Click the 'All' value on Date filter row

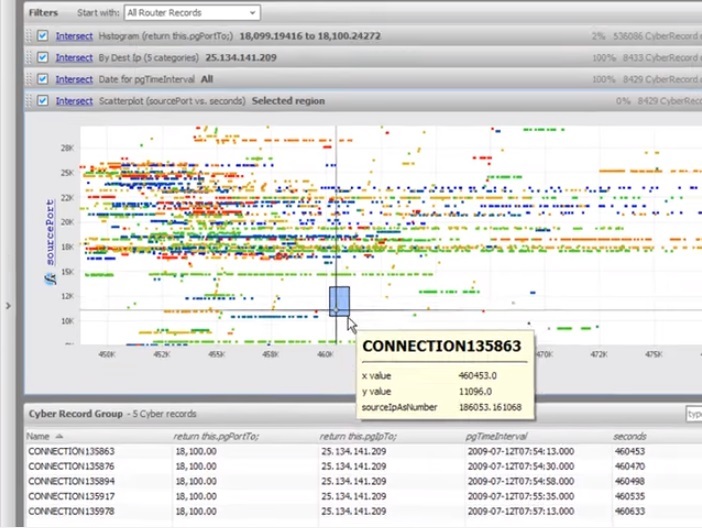tap(207, 79)
